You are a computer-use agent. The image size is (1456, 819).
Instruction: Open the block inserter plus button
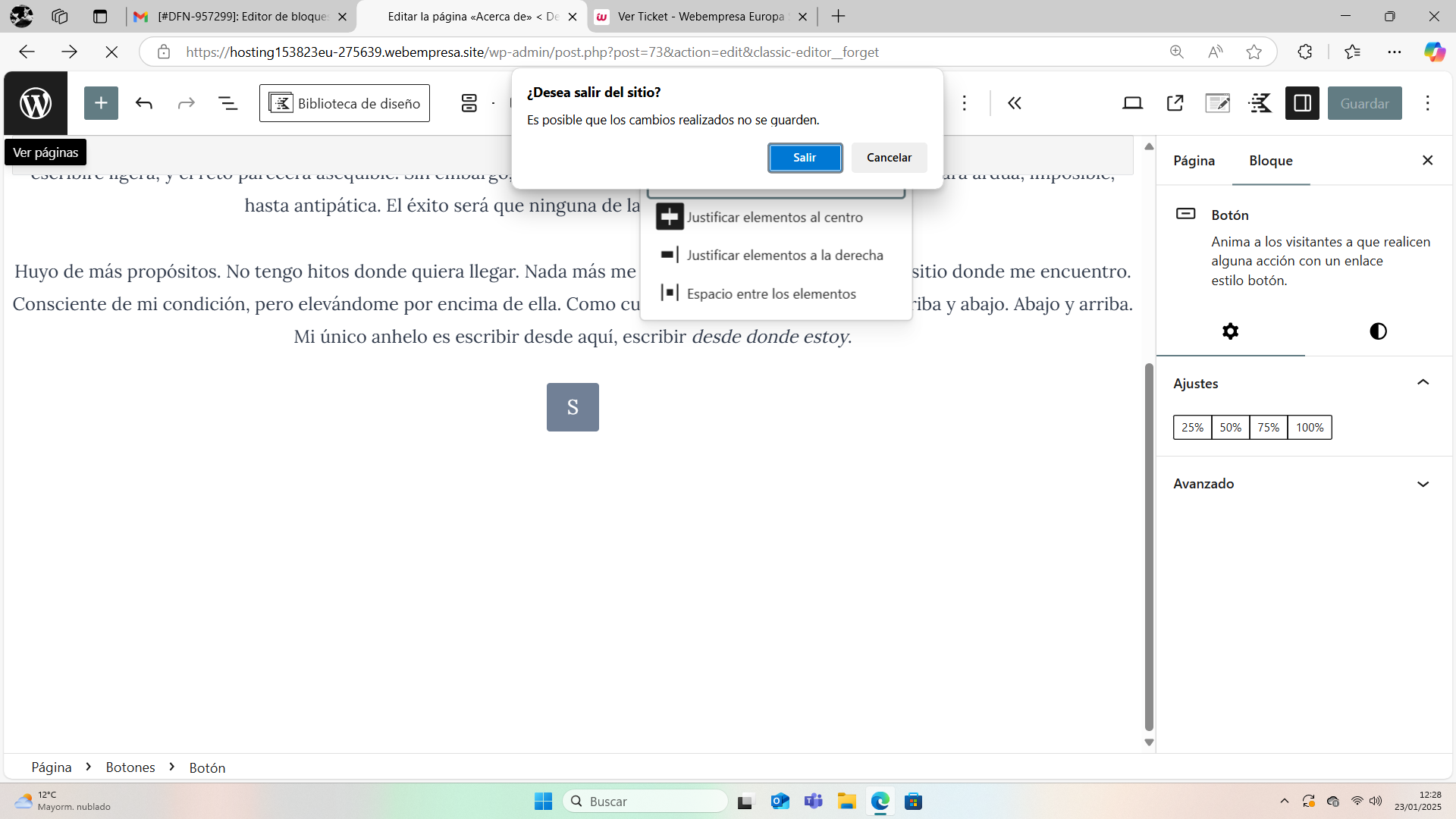(x=101, y=103)
